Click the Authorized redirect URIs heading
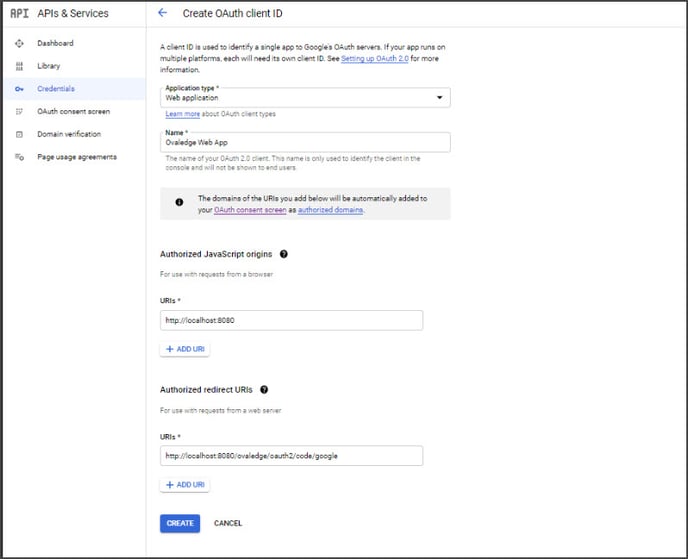Image resolution: width=688 pixels, height=559 pixels. point(206,390)
